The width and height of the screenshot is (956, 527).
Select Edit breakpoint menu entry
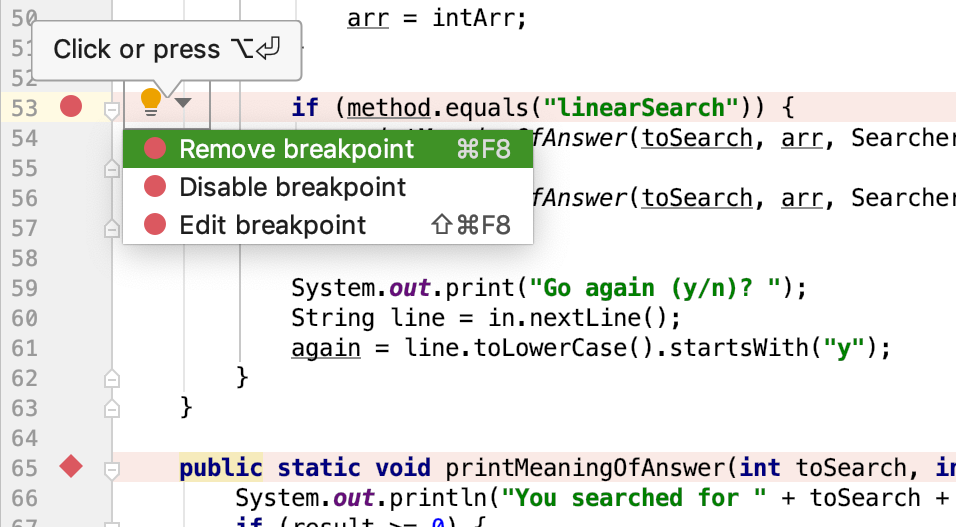[x=327, y=225]
